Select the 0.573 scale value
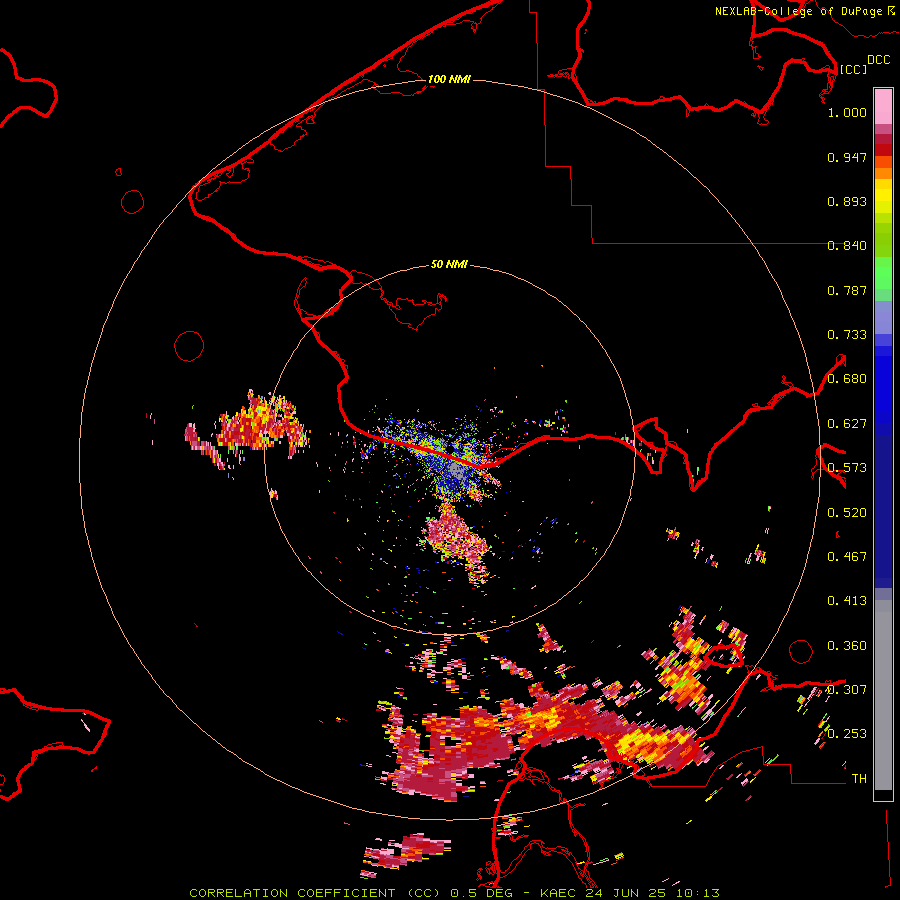The image size is (900, 900). pos(847,468)
